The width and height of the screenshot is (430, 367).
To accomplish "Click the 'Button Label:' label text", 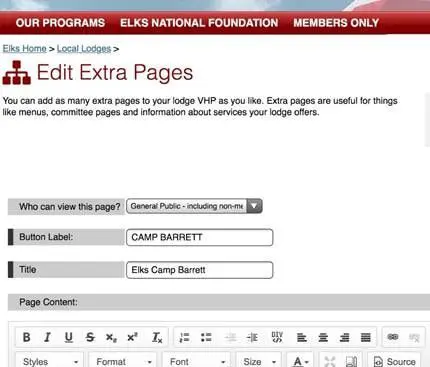I will 46,237.
